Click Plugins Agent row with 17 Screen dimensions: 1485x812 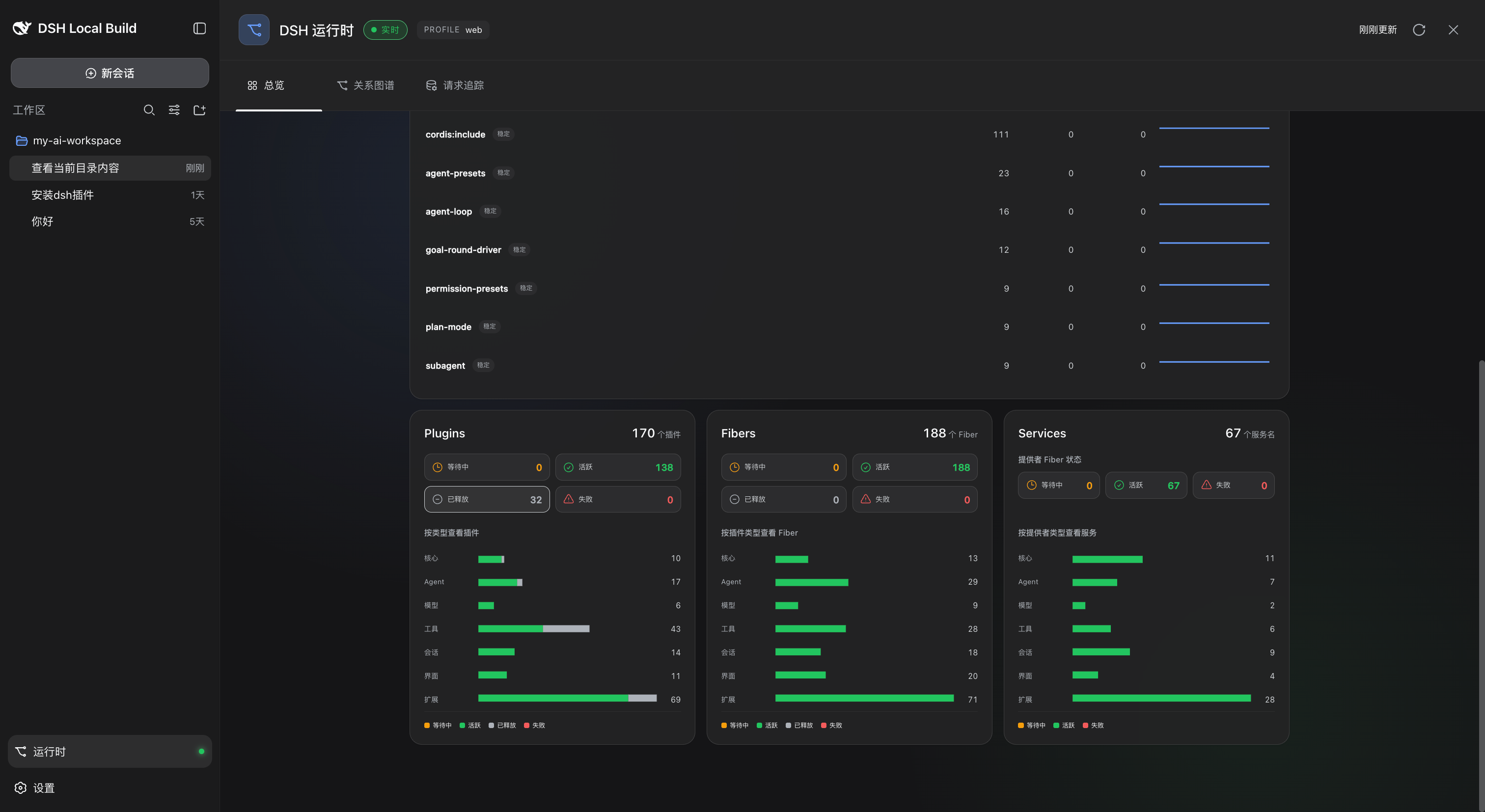point(552,582)
